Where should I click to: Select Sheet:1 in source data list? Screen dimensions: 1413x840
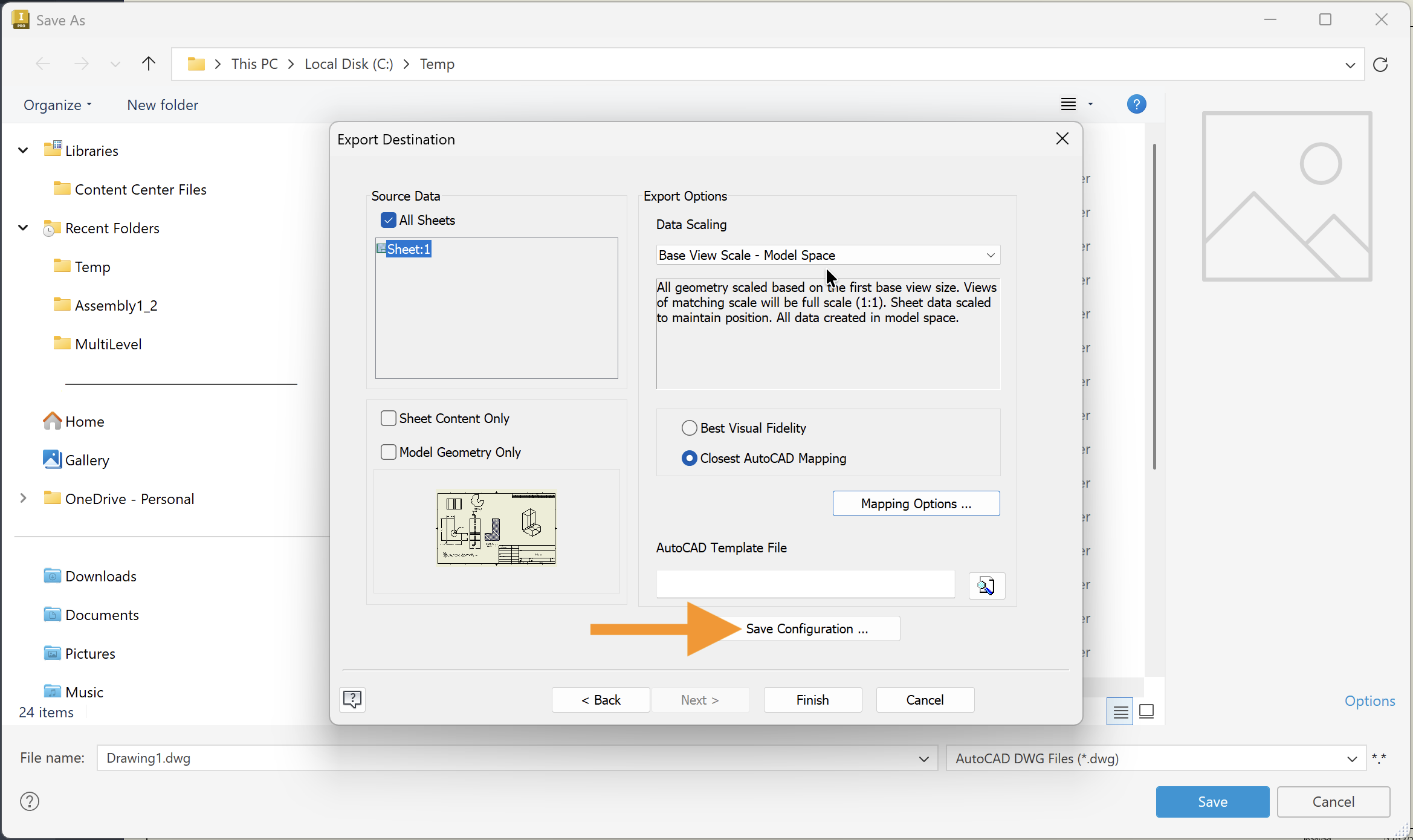pos(404,249)
